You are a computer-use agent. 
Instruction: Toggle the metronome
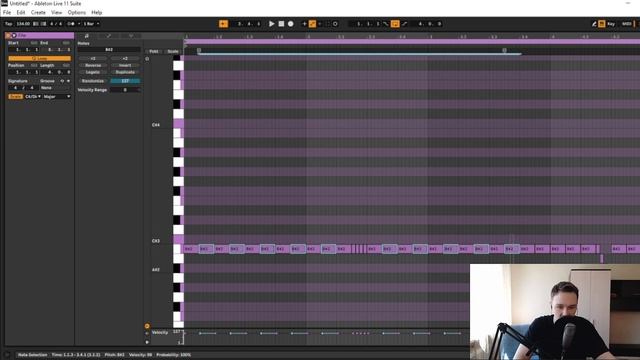(x=71, y=24)
